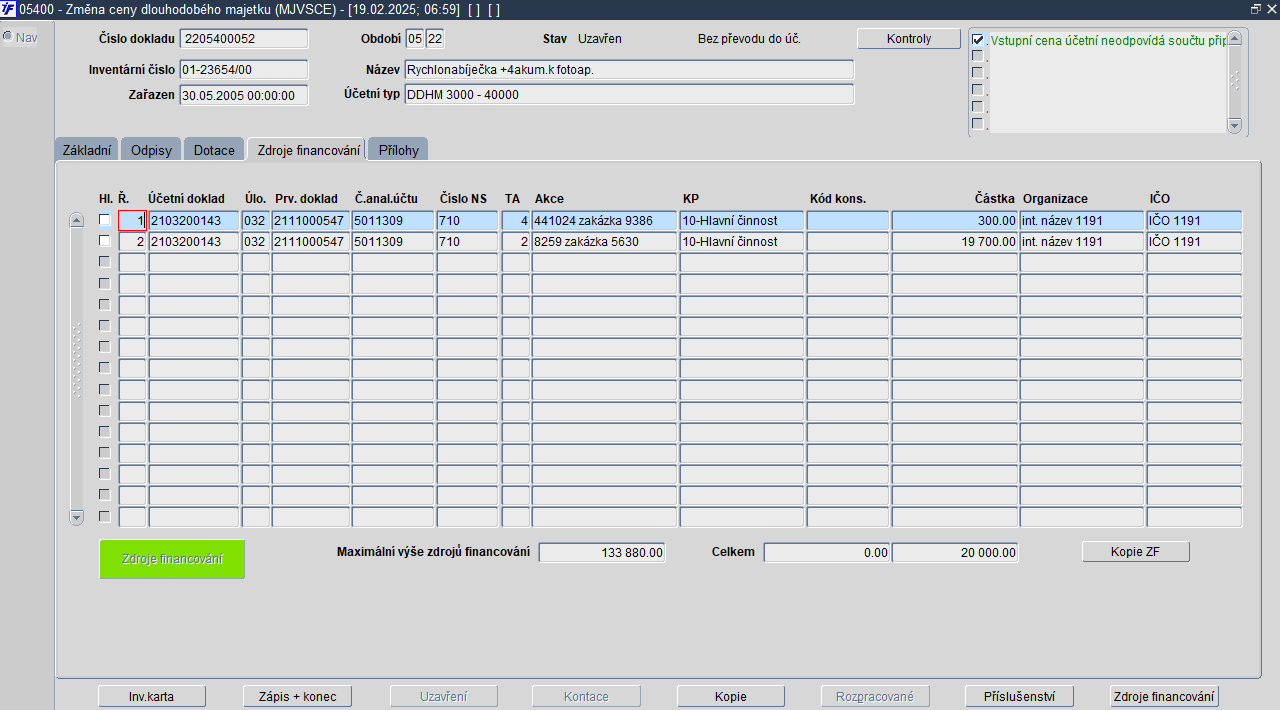1280x710 pixels.
Task: Click Maximální výše zdrojů field 133 880.00
Action: 602,552
